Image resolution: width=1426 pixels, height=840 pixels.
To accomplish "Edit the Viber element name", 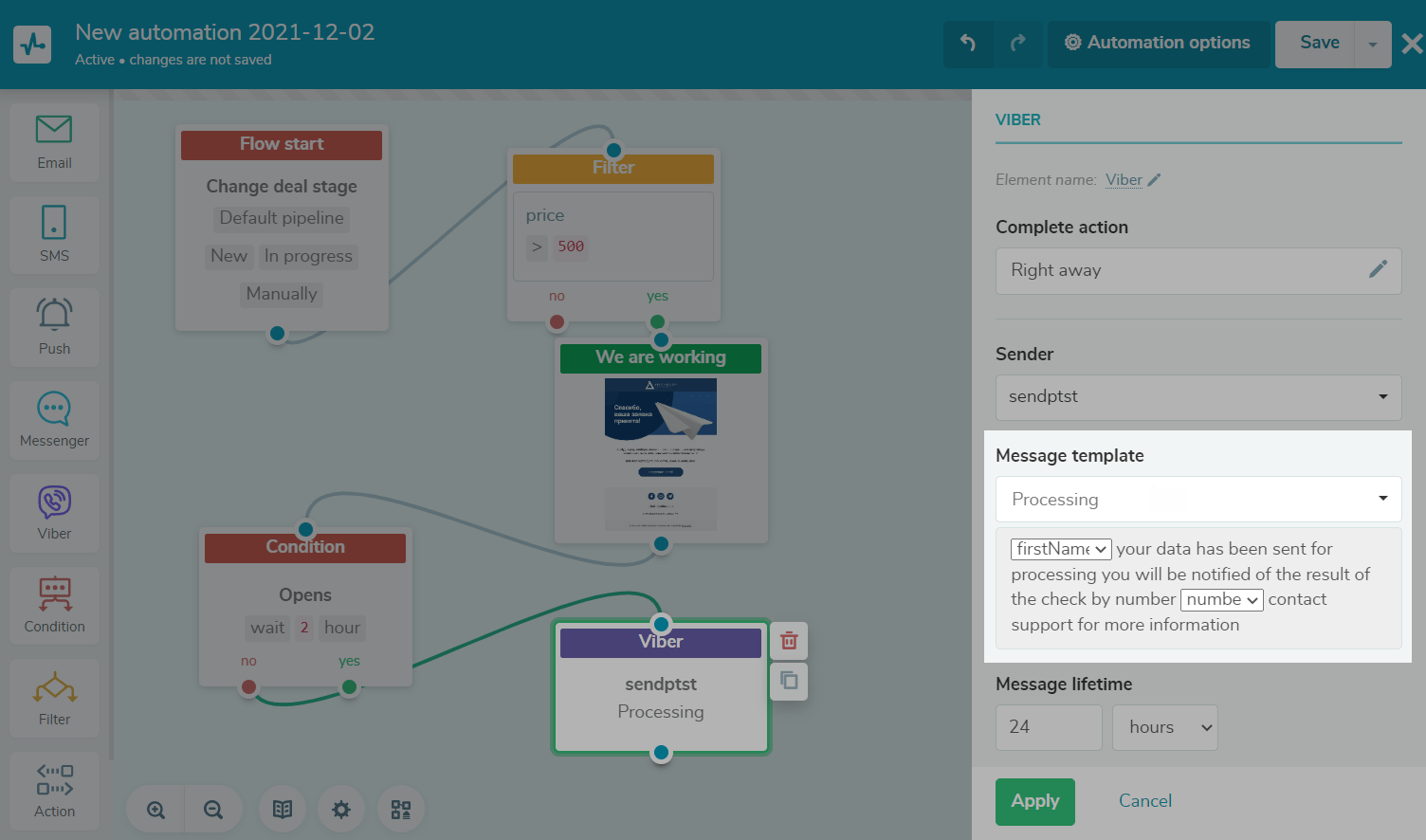I will 1154,180.
